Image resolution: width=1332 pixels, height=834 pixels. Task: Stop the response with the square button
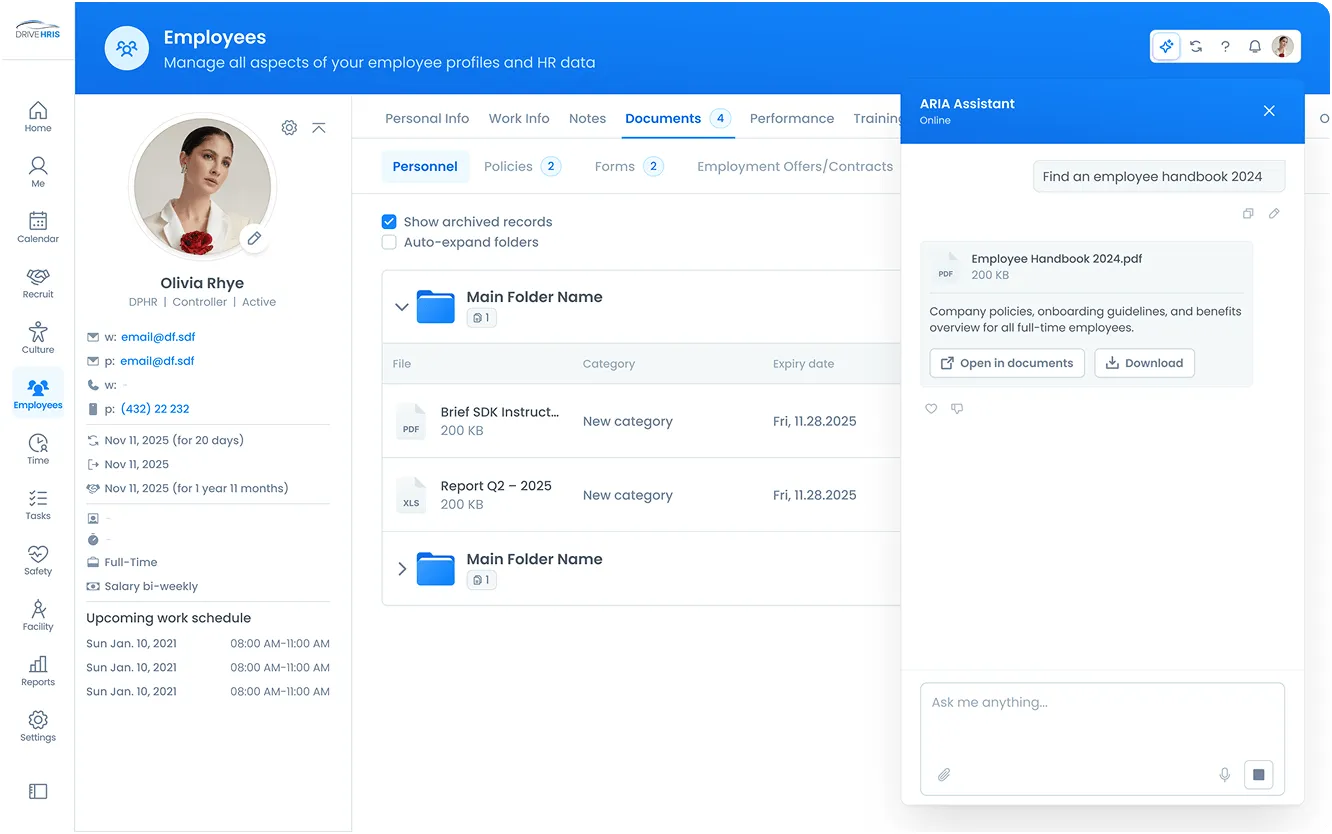point(1259,774)
